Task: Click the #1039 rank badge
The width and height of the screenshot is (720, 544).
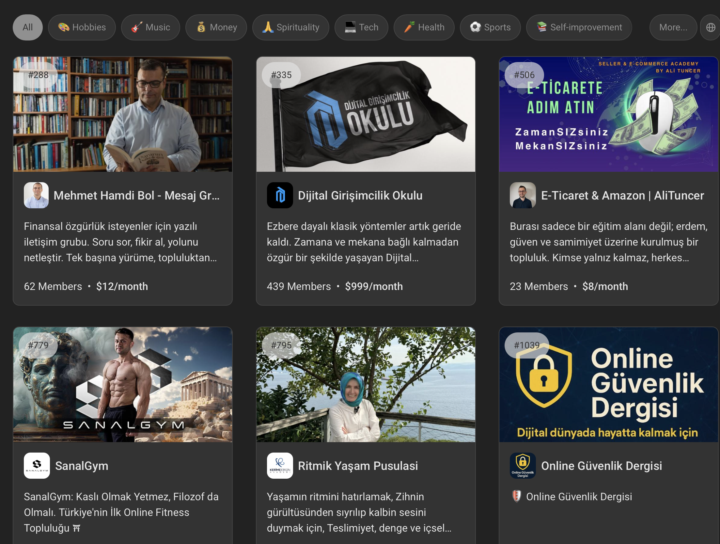Action: [x=527, y=345]
